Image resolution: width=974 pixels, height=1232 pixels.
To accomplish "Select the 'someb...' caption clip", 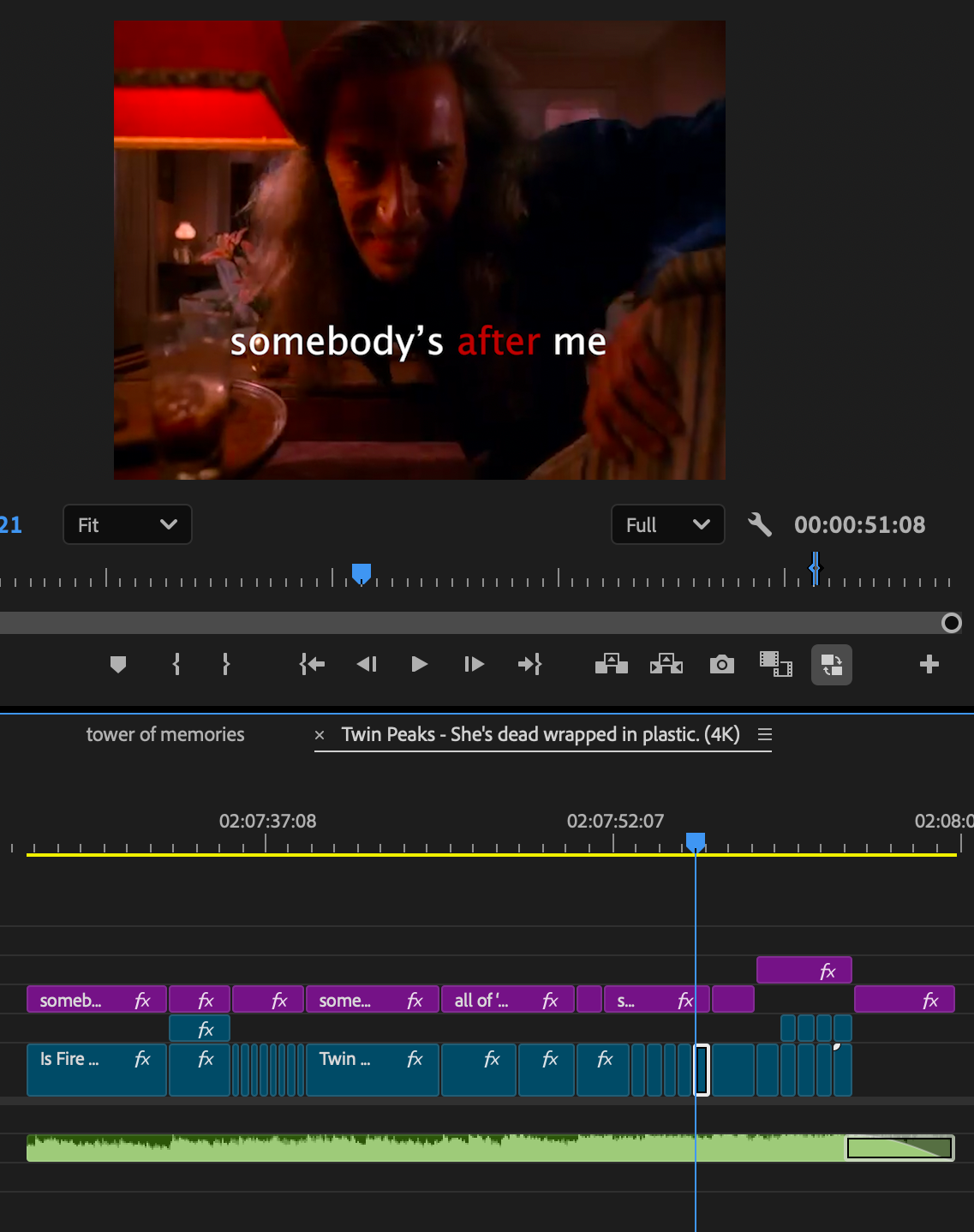I will [97, 1000].
